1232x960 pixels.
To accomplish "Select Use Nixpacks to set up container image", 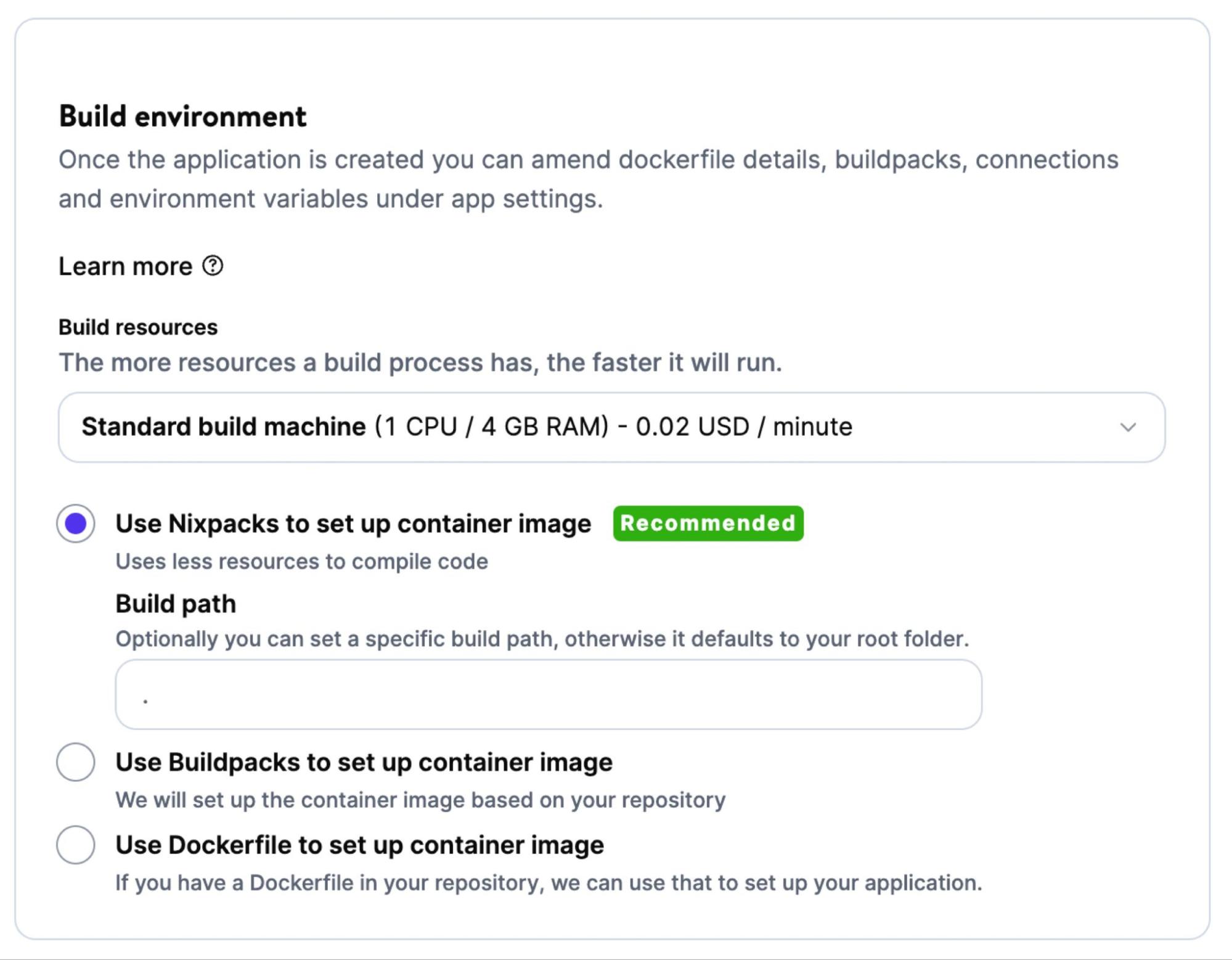I will coord(353,523).
